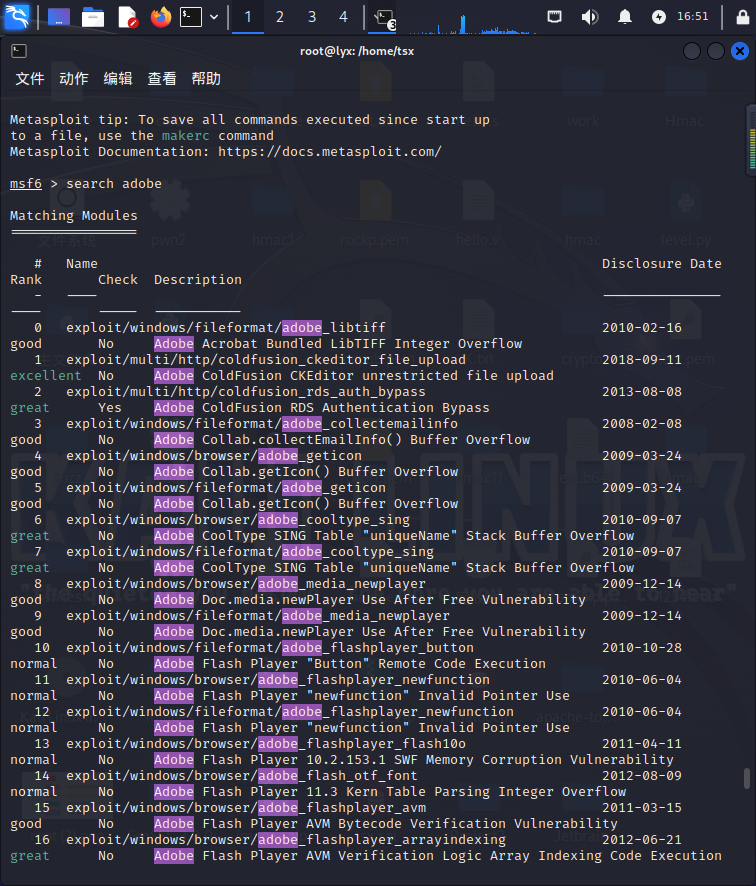Switch to workspace 4

343,17
